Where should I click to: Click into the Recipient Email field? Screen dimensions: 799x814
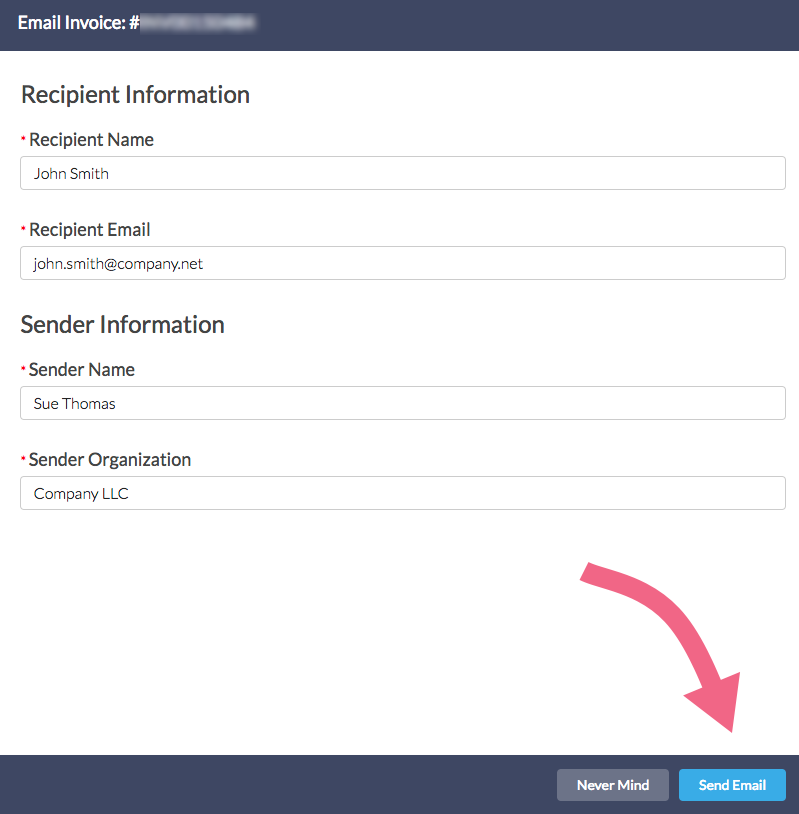pyautogui.click(x=402, y=263)
